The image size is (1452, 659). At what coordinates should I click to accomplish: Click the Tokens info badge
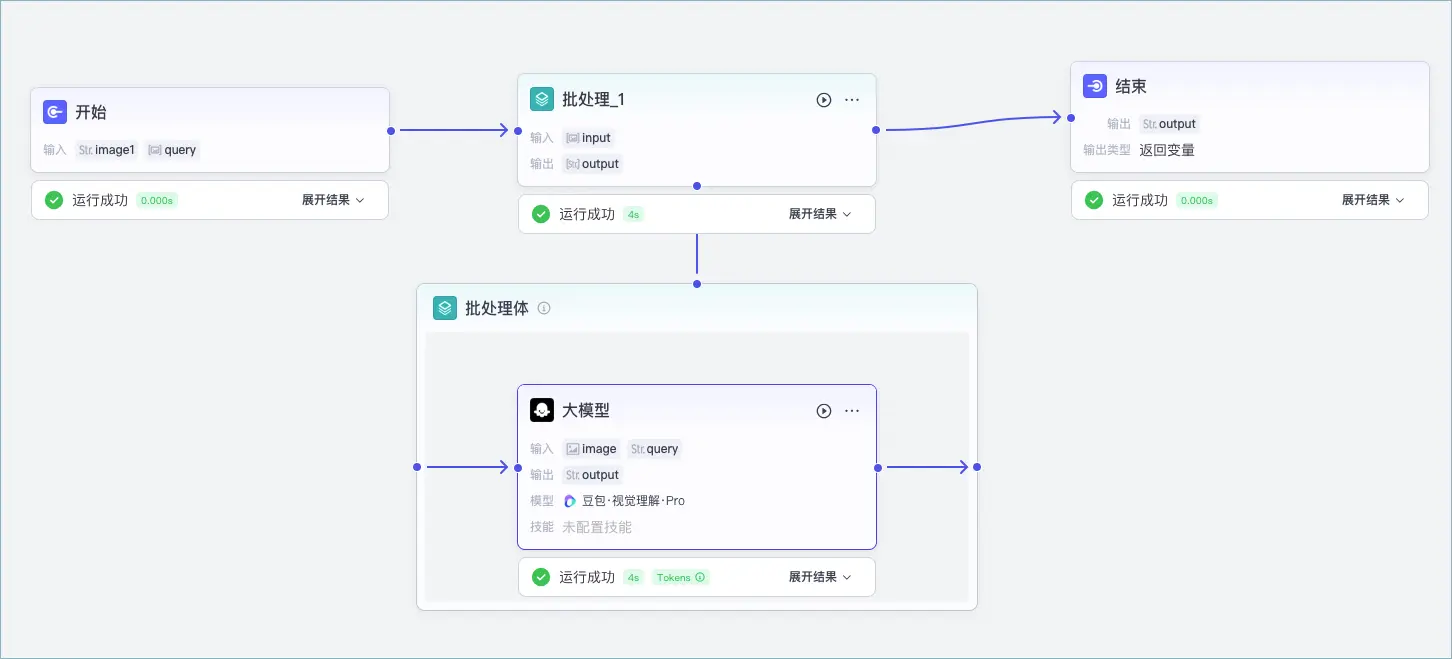681,577
